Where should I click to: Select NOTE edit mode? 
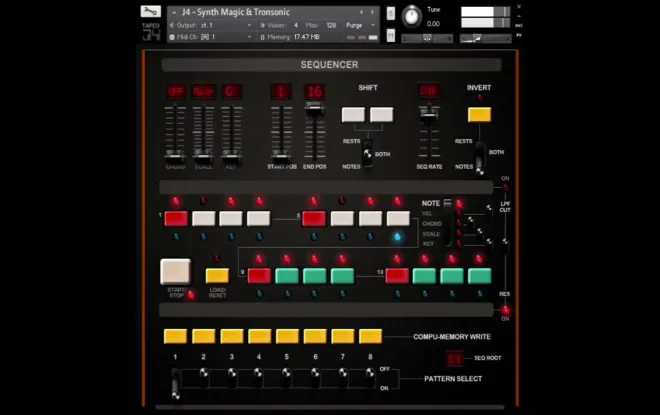[431, 203]
